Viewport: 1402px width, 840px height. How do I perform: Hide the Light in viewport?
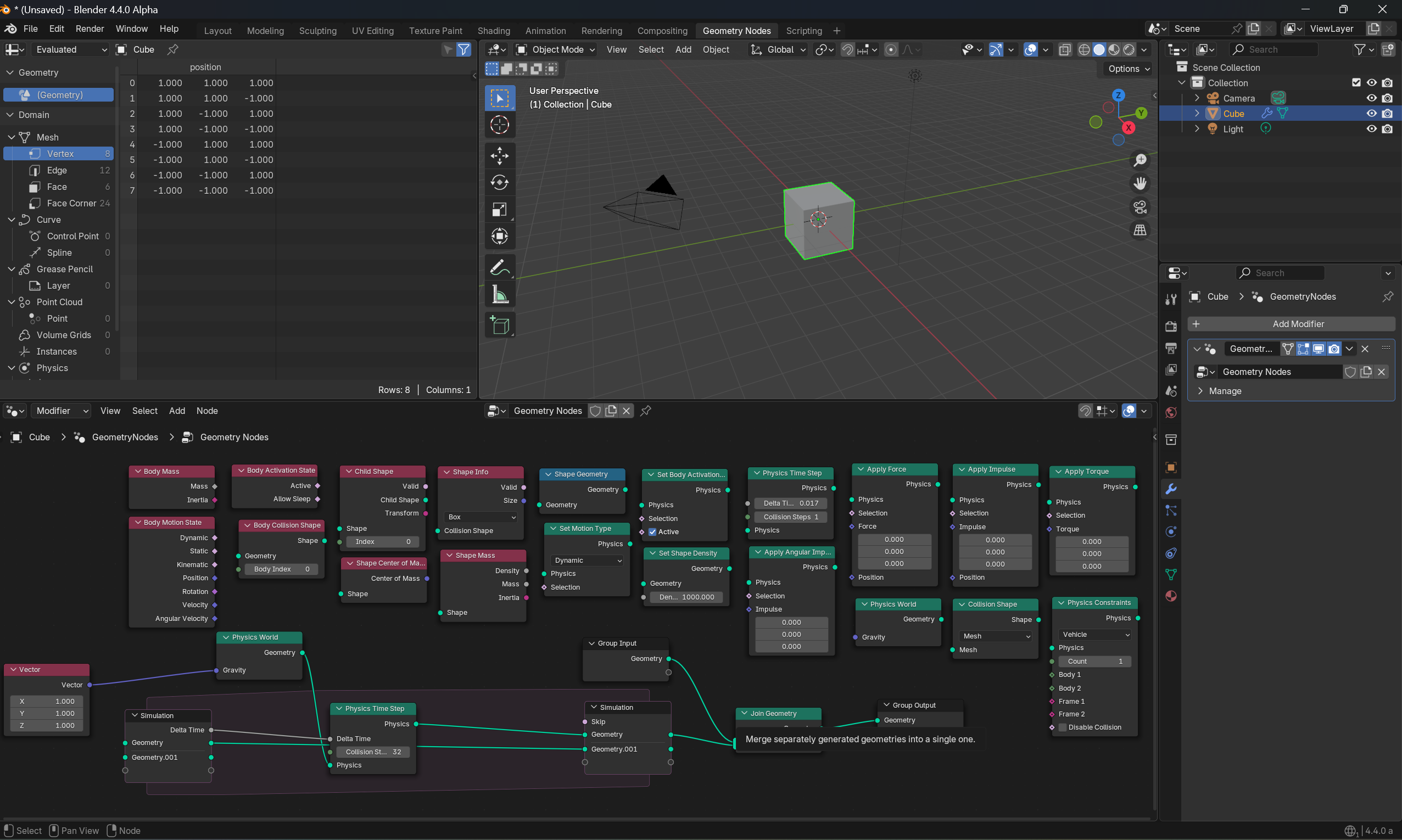(1371, 128)
